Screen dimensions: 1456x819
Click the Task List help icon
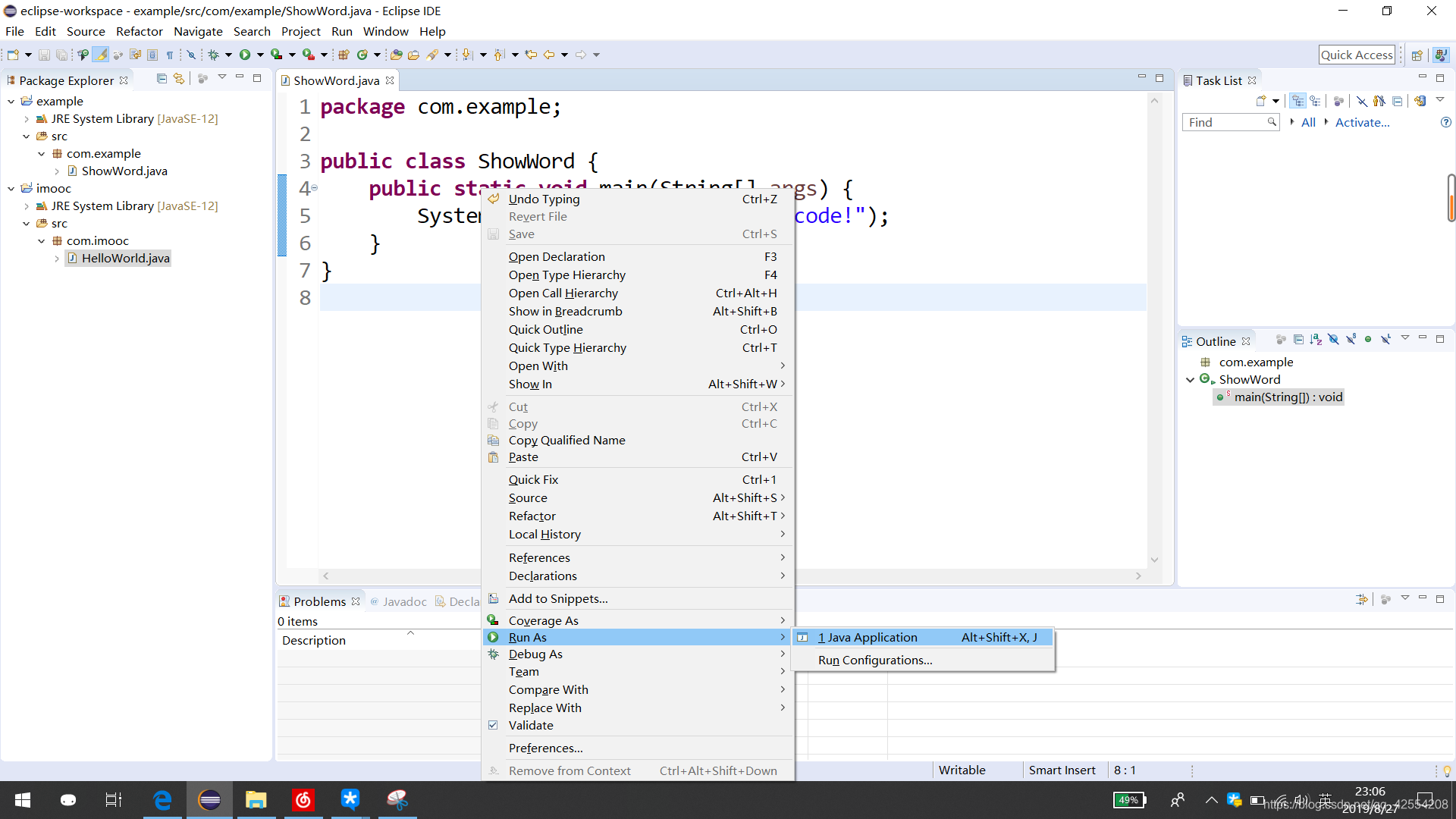(1445, 122)
